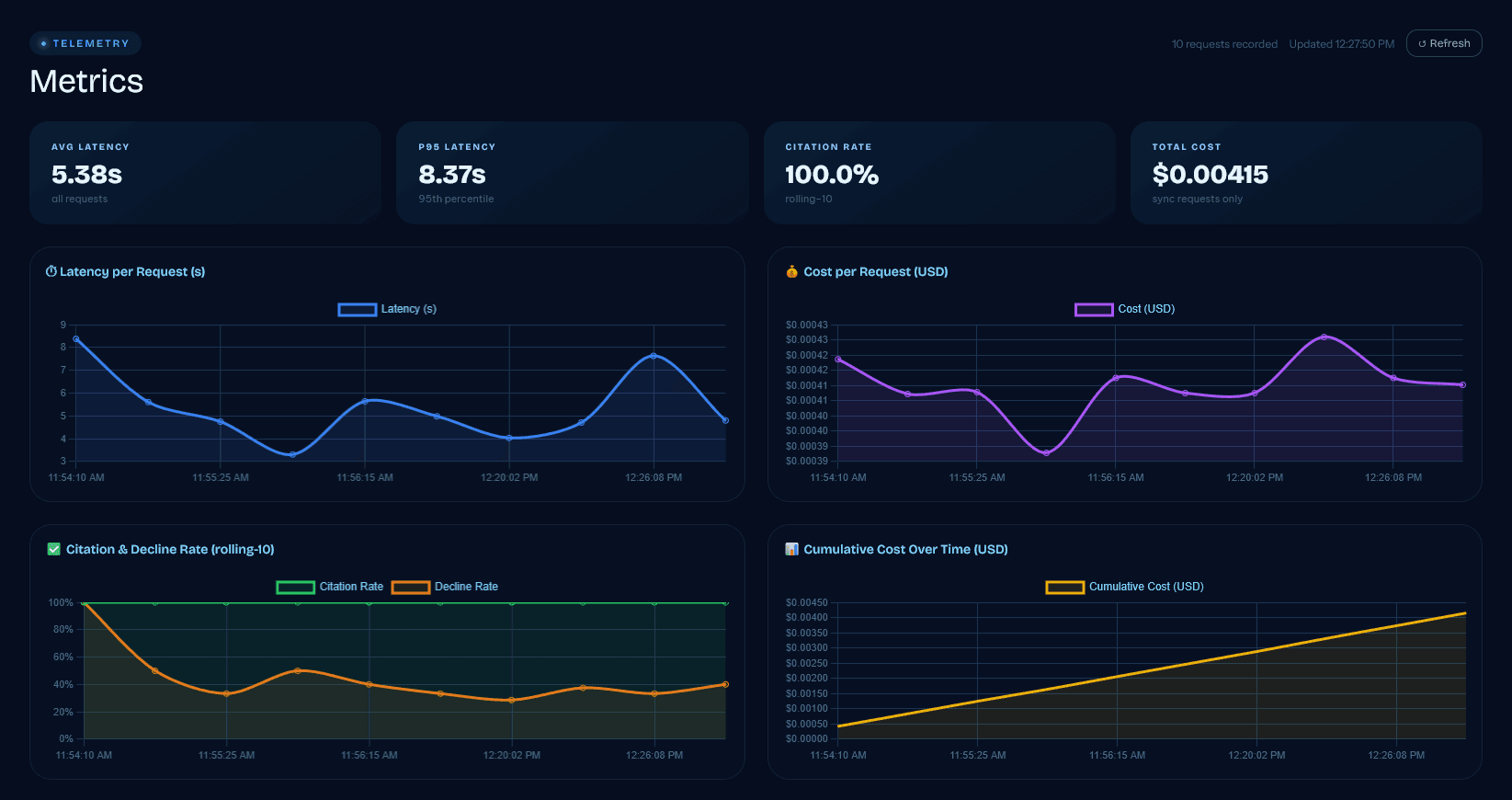1512x800 pixels.
Task: Click the stopwatch icon beside Latency per Request
Action: [x=51, y=271]
